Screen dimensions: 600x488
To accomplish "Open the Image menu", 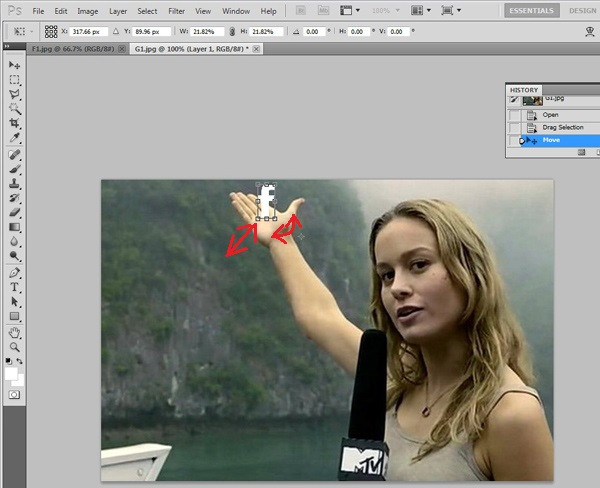I will (88, 11).
